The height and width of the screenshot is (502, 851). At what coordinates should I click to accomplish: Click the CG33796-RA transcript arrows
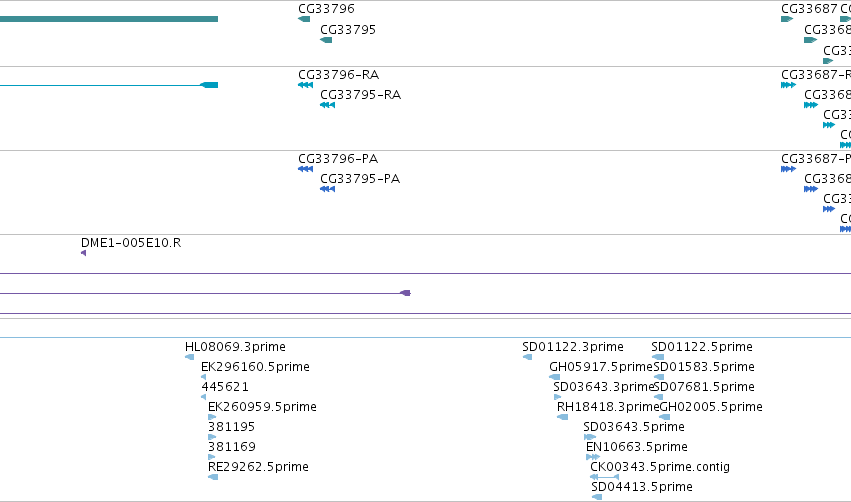click(x=306, y=85)
